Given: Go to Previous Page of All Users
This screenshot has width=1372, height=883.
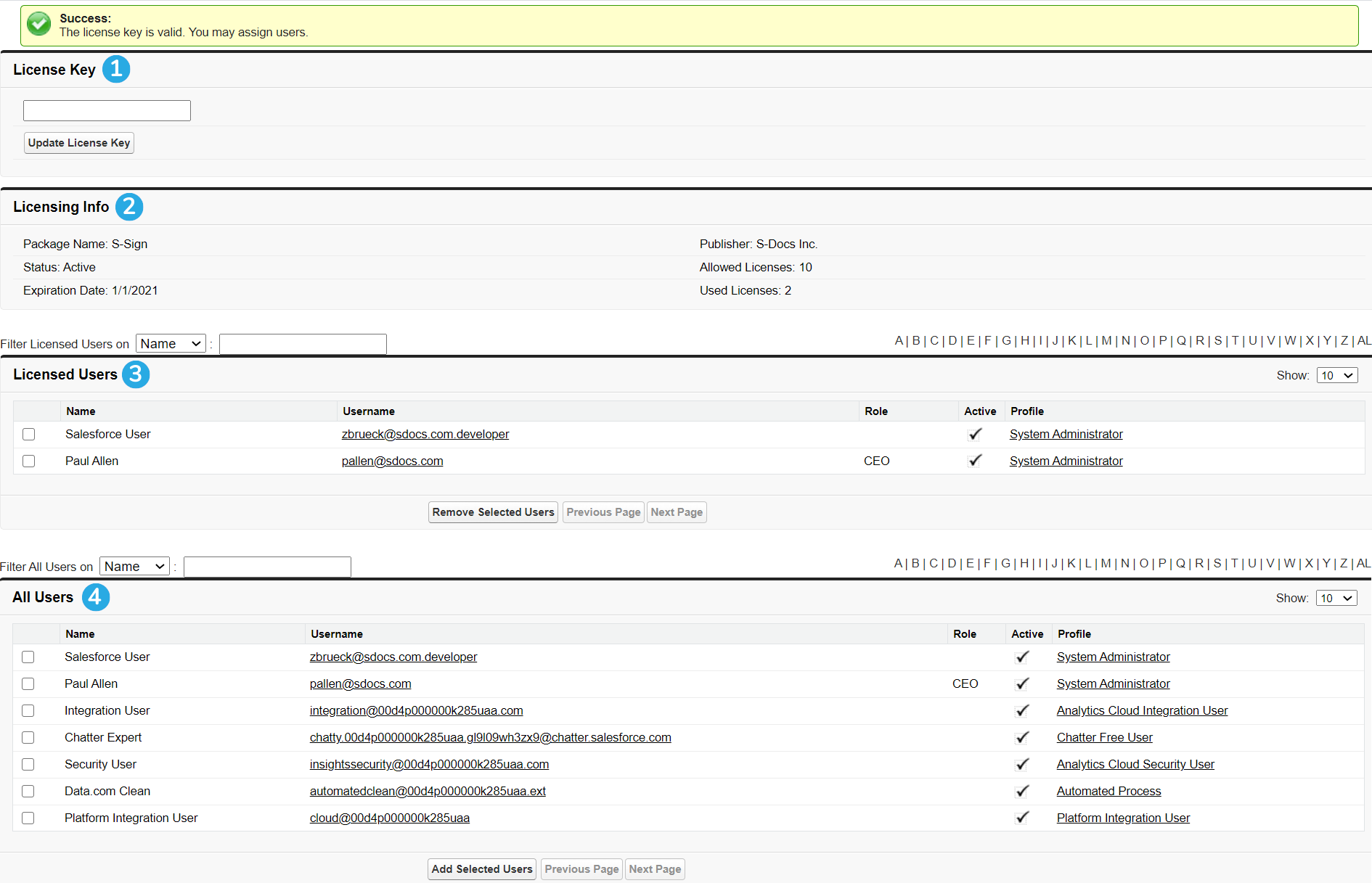Looking at the screenshot, I should (x=581, y=869).
